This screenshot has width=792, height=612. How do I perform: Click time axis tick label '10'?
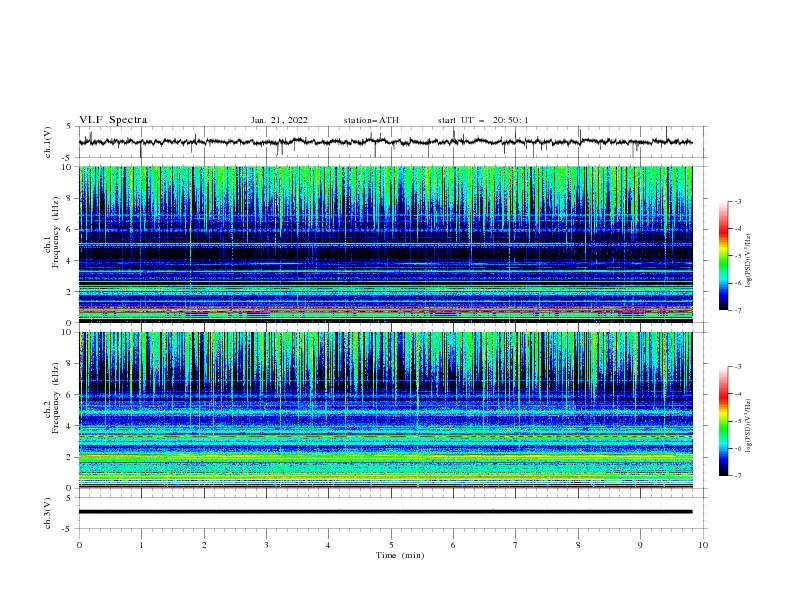[703, 545]
